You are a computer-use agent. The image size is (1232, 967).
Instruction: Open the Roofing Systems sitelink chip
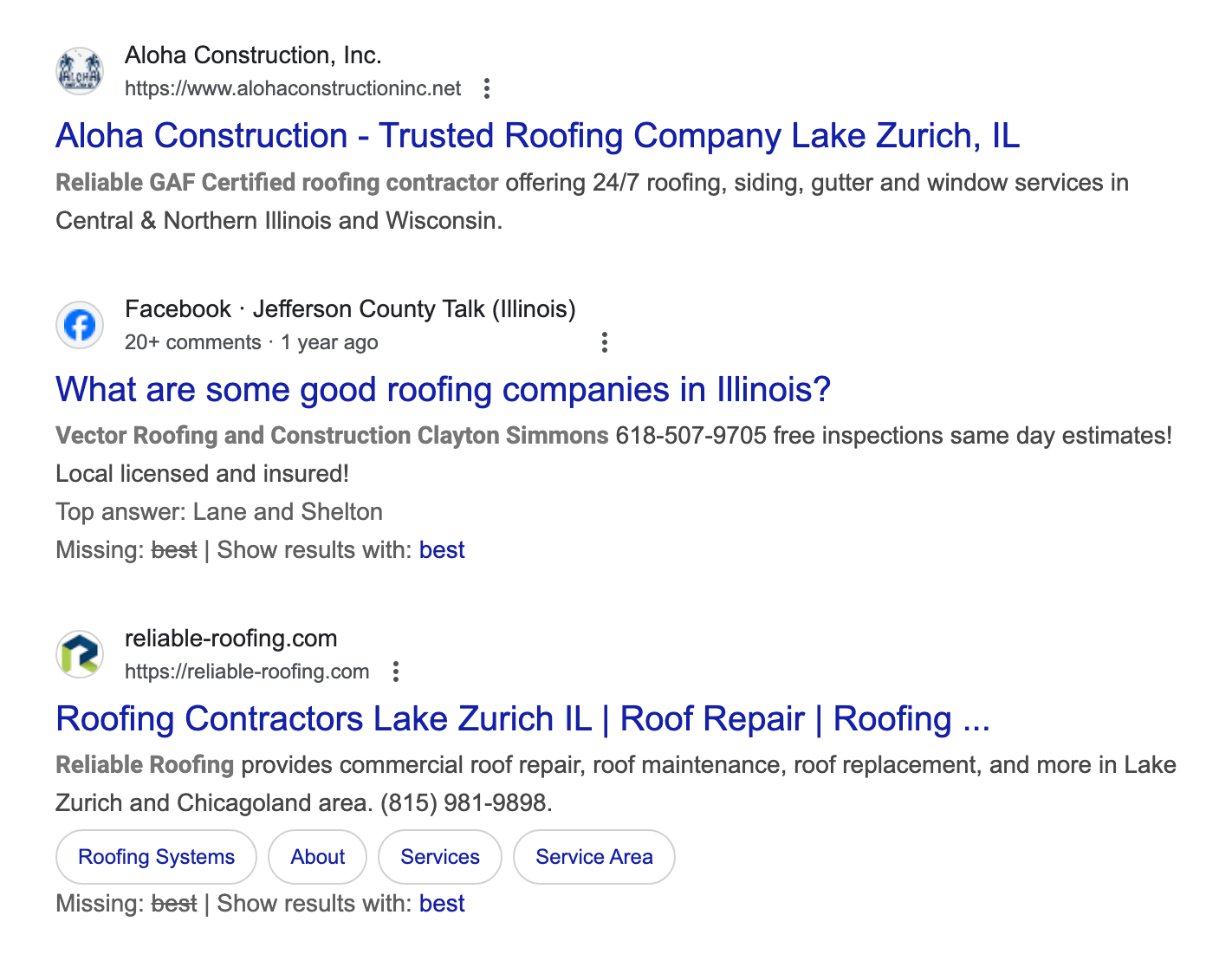coord(156,857)
